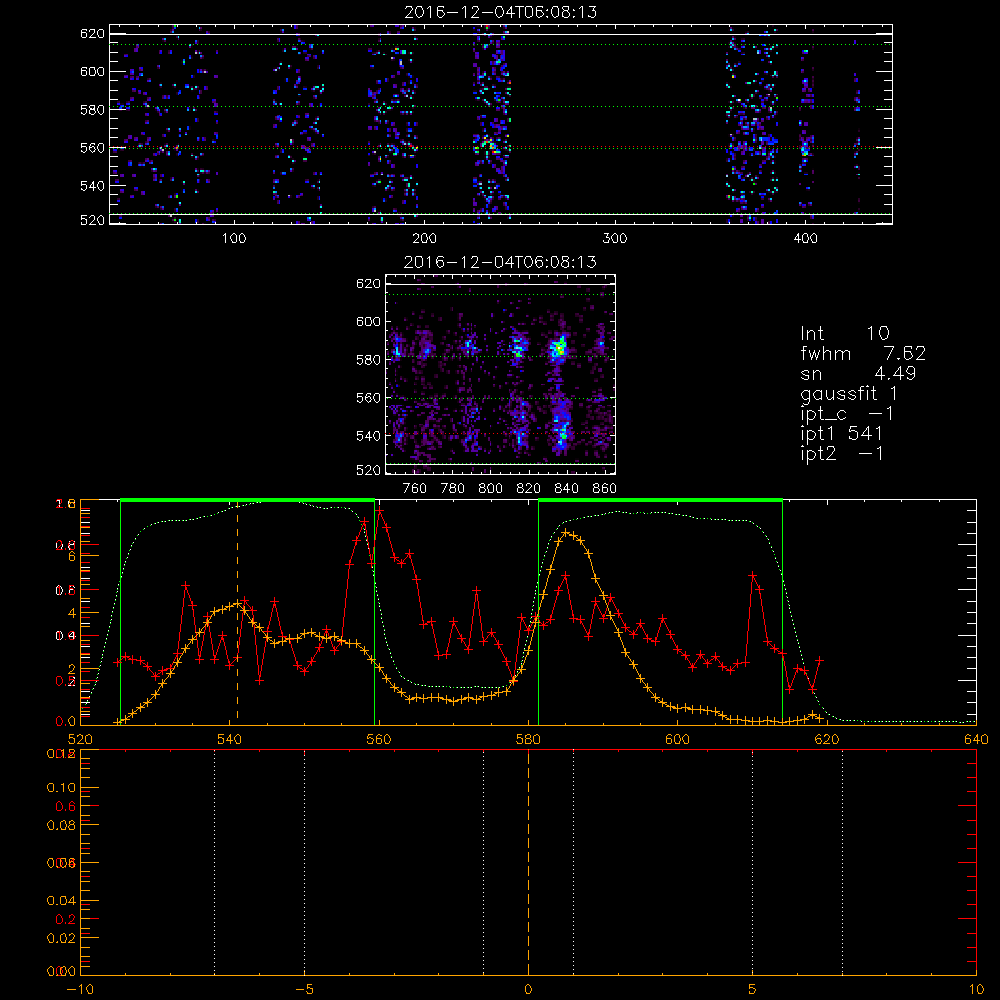Image resolution: width=1000 pixels, height=1000 pixels.
Task: Click the -10 label on the bottom plot axis
Action: (x=80, y=990)
